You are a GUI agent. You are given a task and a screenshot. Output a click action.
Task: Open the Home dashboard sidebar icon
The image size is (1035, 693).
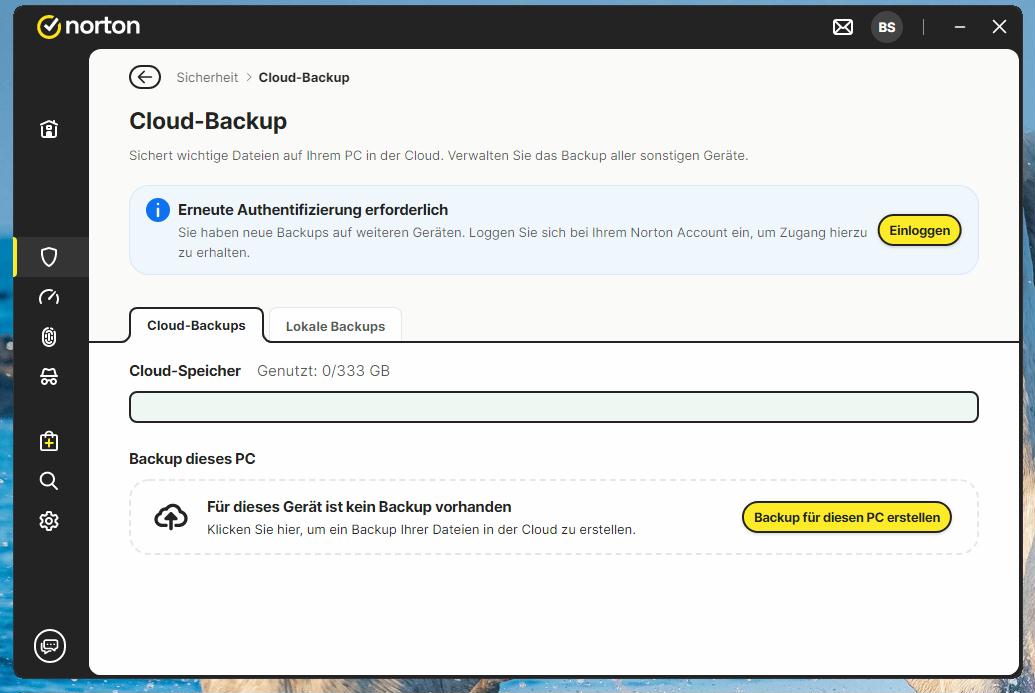[49, 129]
